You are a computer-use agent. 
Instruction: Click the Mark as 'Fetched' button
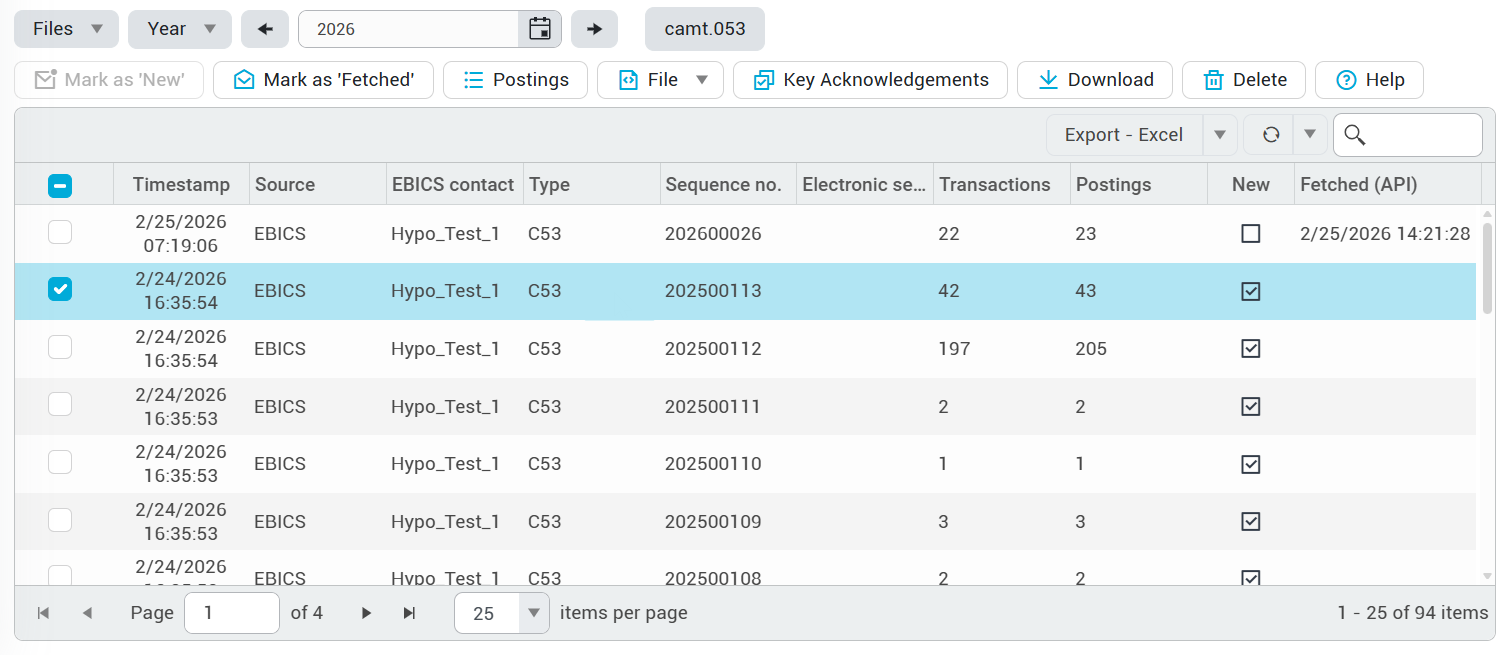pos(323,80)
